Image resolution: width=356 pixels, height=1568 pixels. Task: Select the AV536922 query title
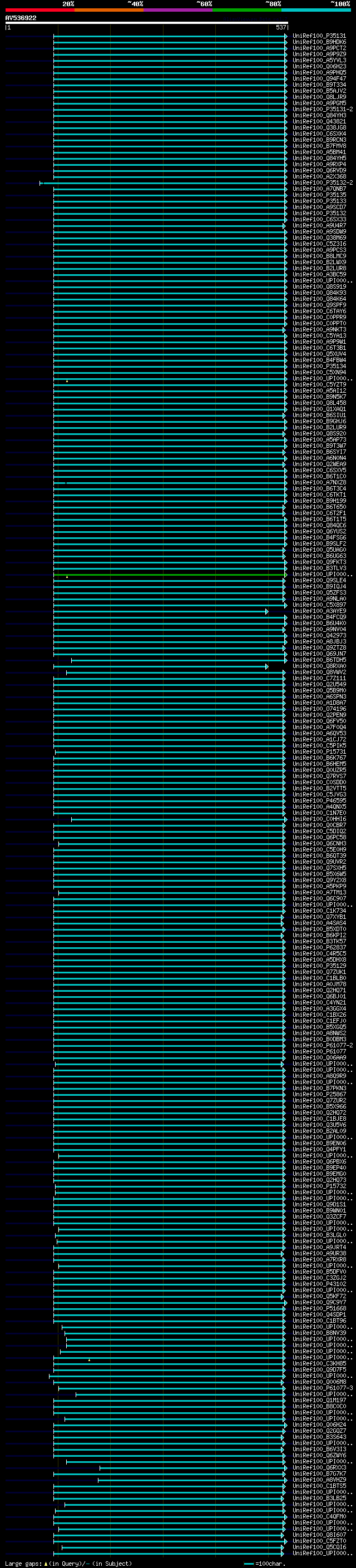21,18
